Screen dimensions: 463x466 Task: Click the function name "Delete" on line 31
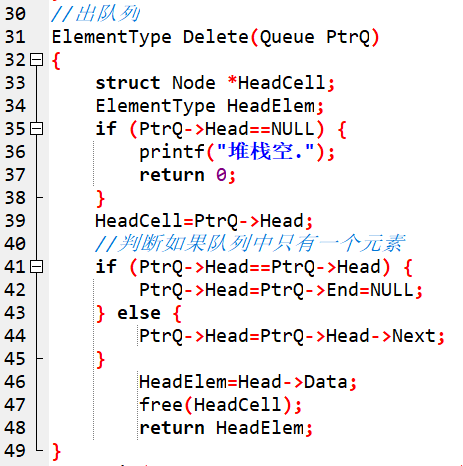pyautogui.click(x=216, y=37)
